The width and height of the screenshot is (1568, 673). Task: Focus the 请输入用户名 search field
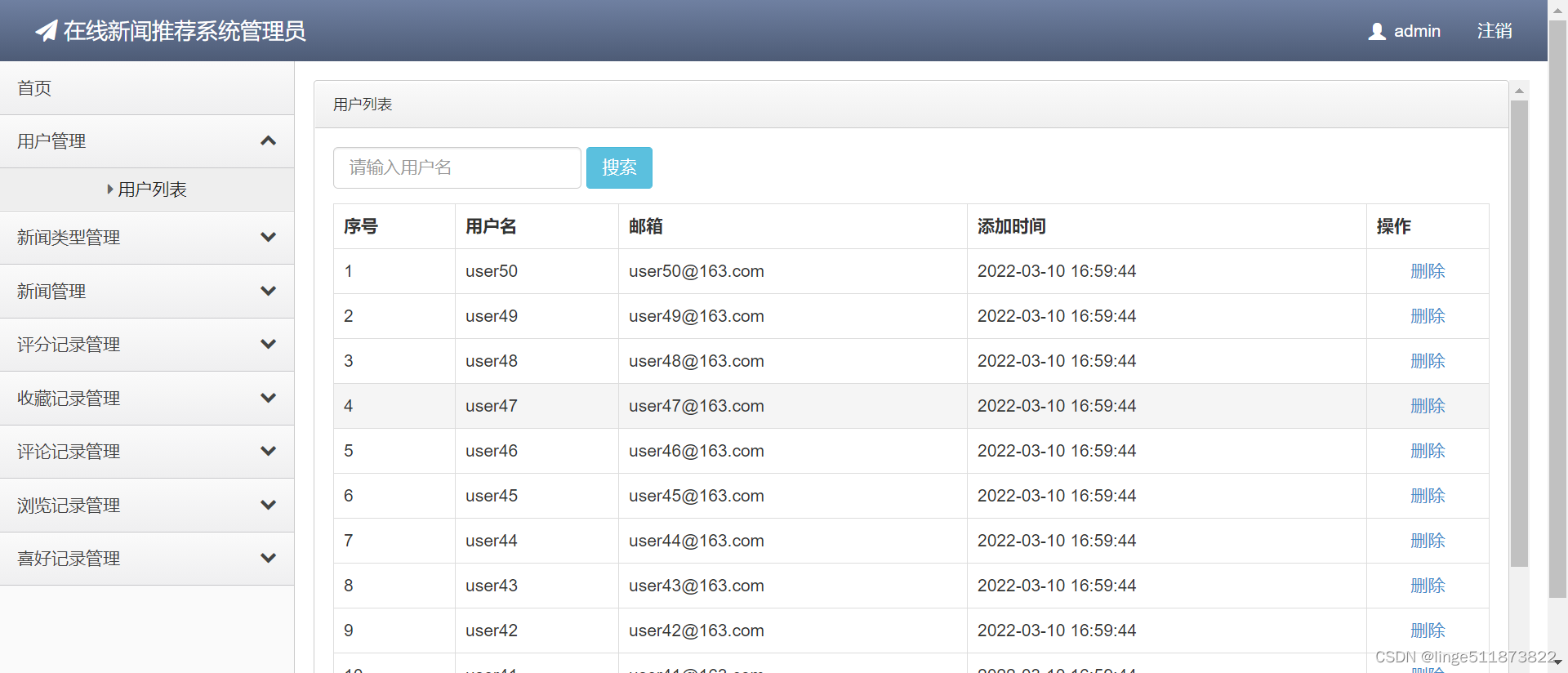tap(457, 167)
